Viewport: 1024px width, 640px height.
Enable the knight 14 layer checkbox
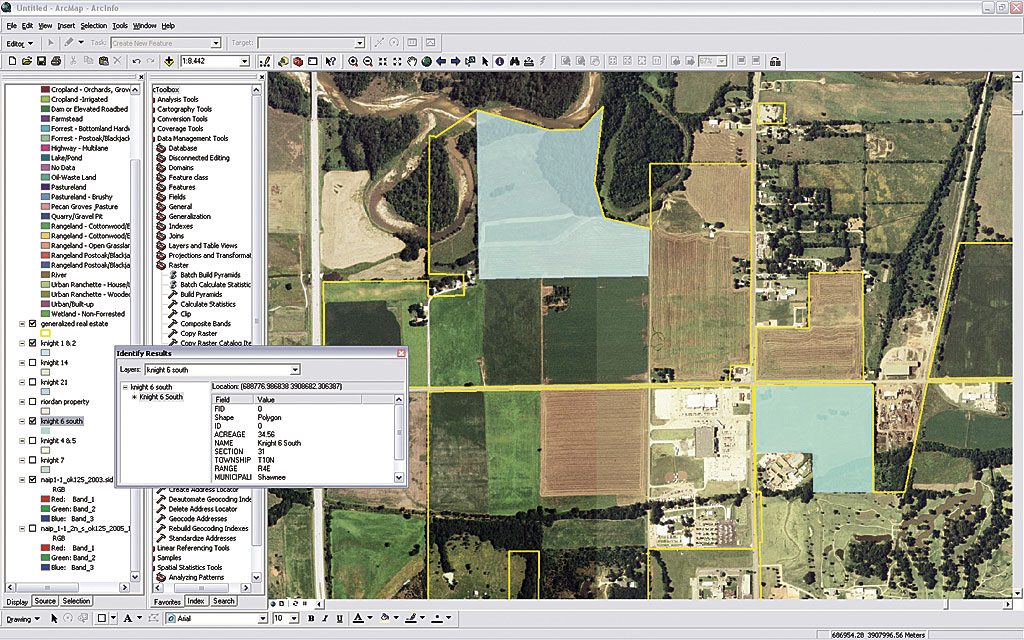point(33,362)
